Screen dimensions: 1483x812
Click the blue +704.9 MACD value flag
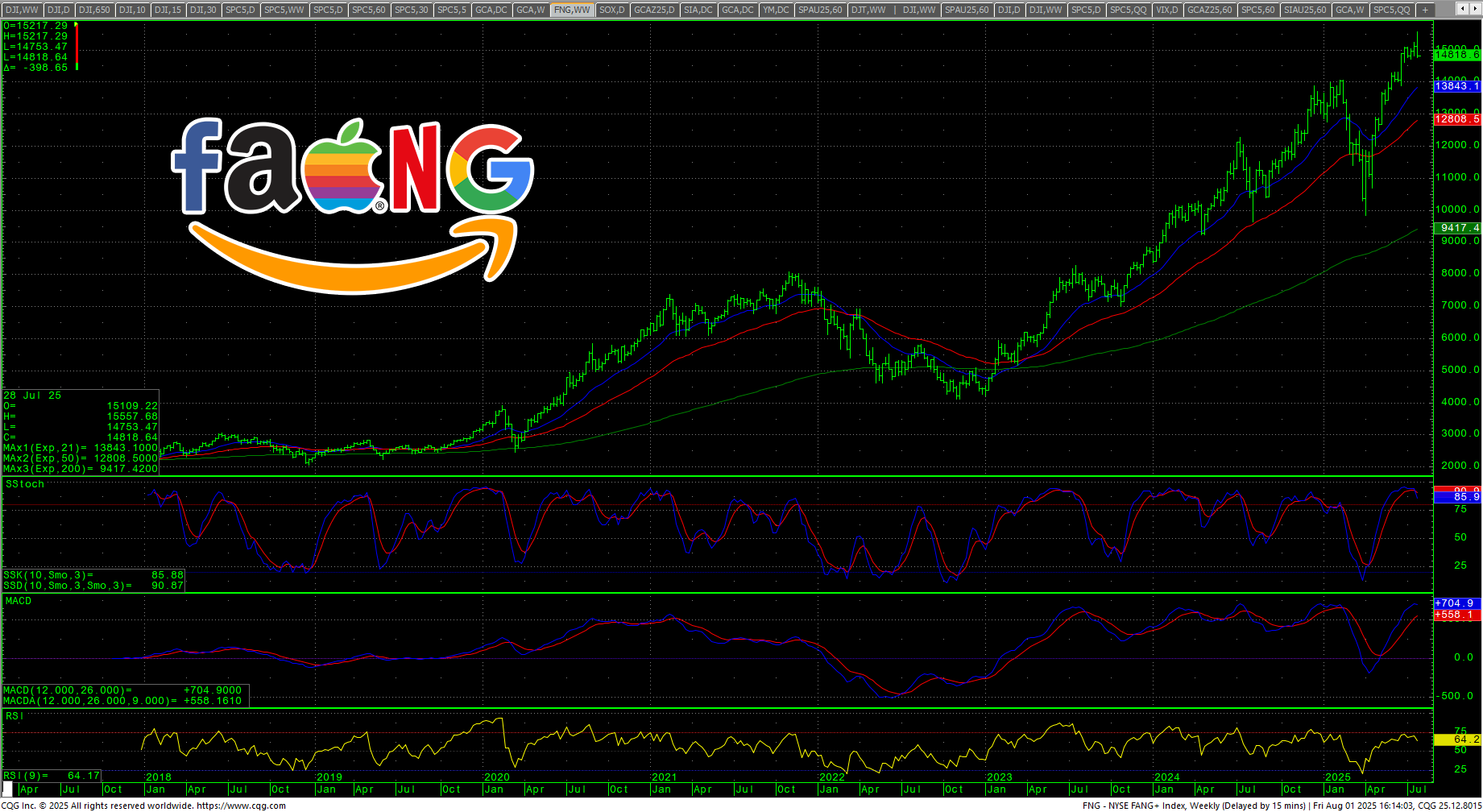click(1457, 603)
